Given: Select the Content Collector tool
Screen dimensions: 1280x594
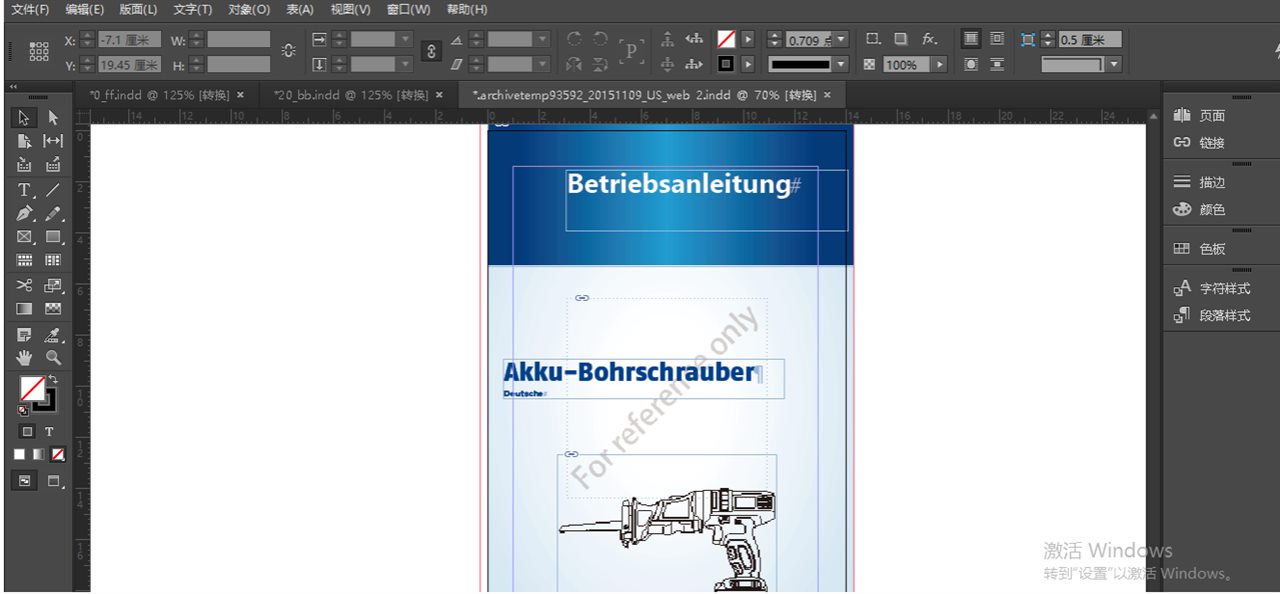Looking at the screenshot, I should click(24, 166).
